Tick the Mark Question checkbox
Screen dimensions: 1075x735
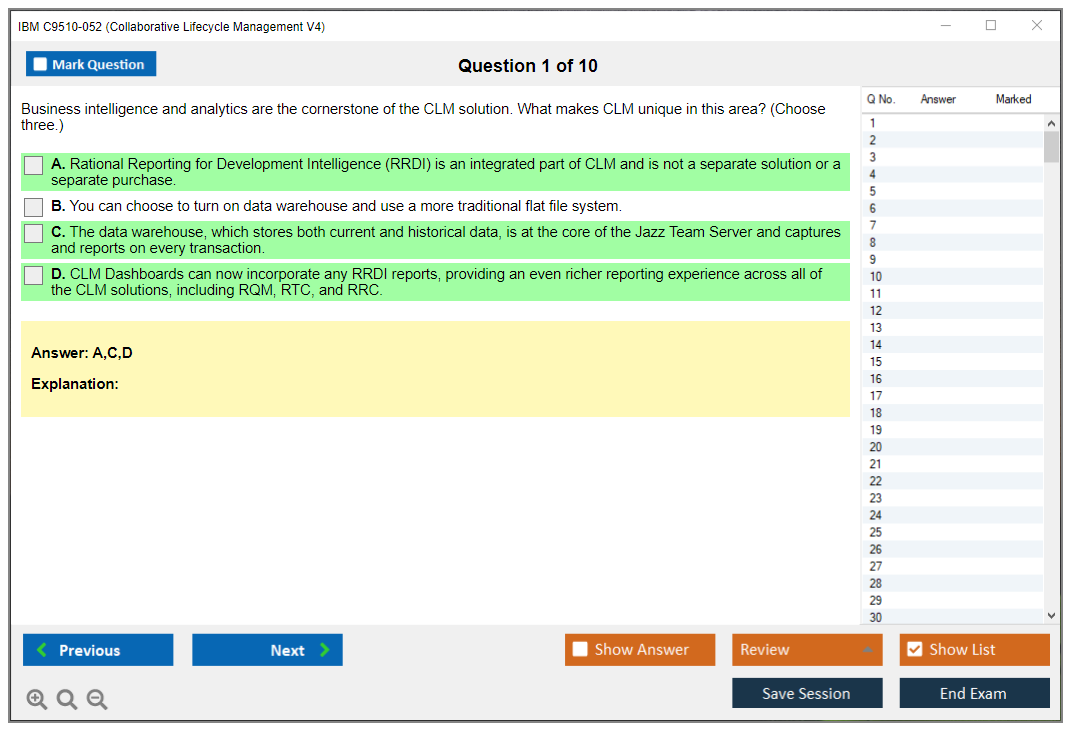pos(41,64)
